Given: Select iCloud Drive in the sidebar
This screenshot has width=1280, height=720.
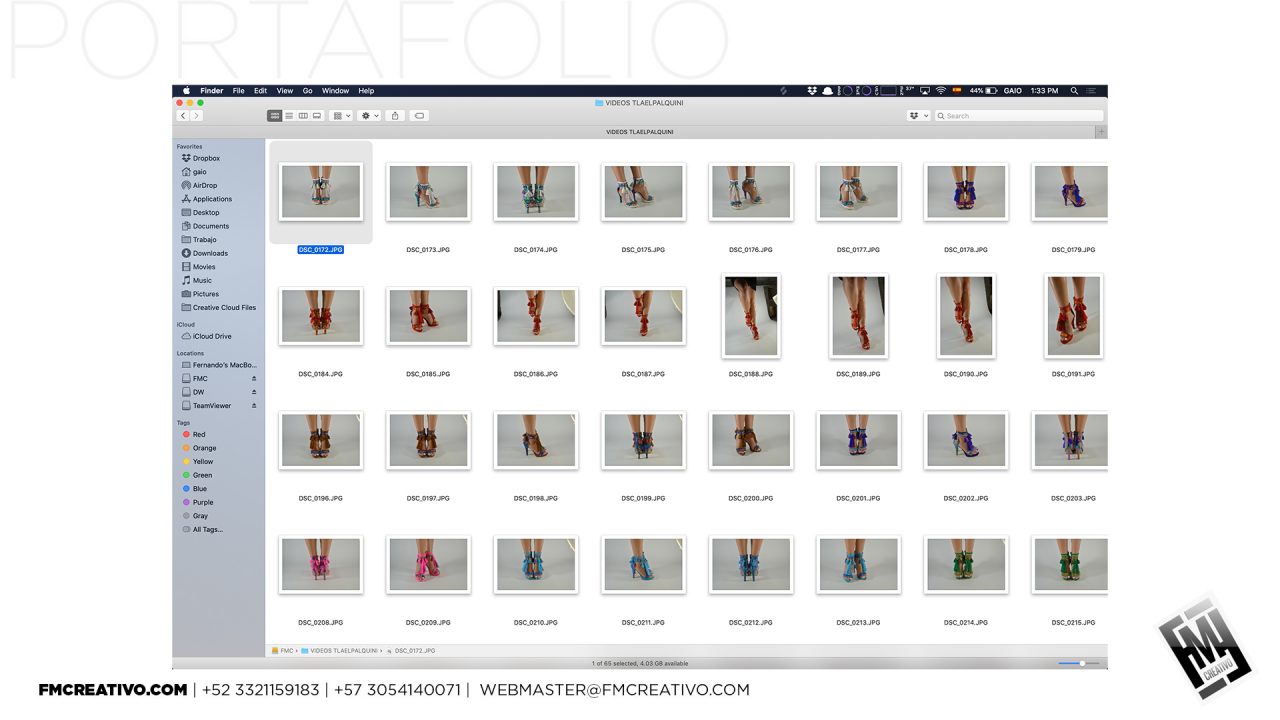Looking at the screenshot, I should coord(207,336).
